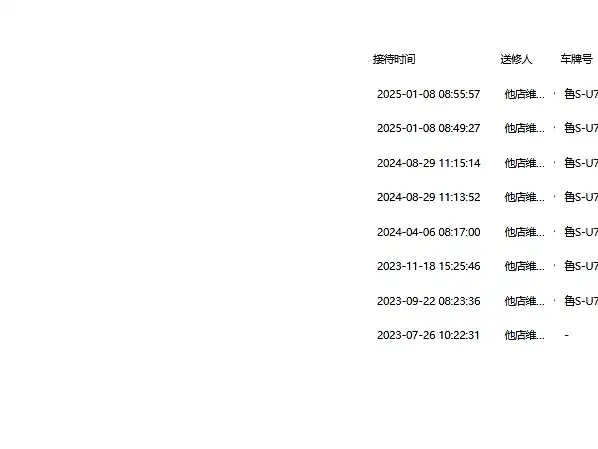Click plate 鲁S-U7 in the 2024-04-06 row
This screenshot has height=449, width=598.
point(581,232)
